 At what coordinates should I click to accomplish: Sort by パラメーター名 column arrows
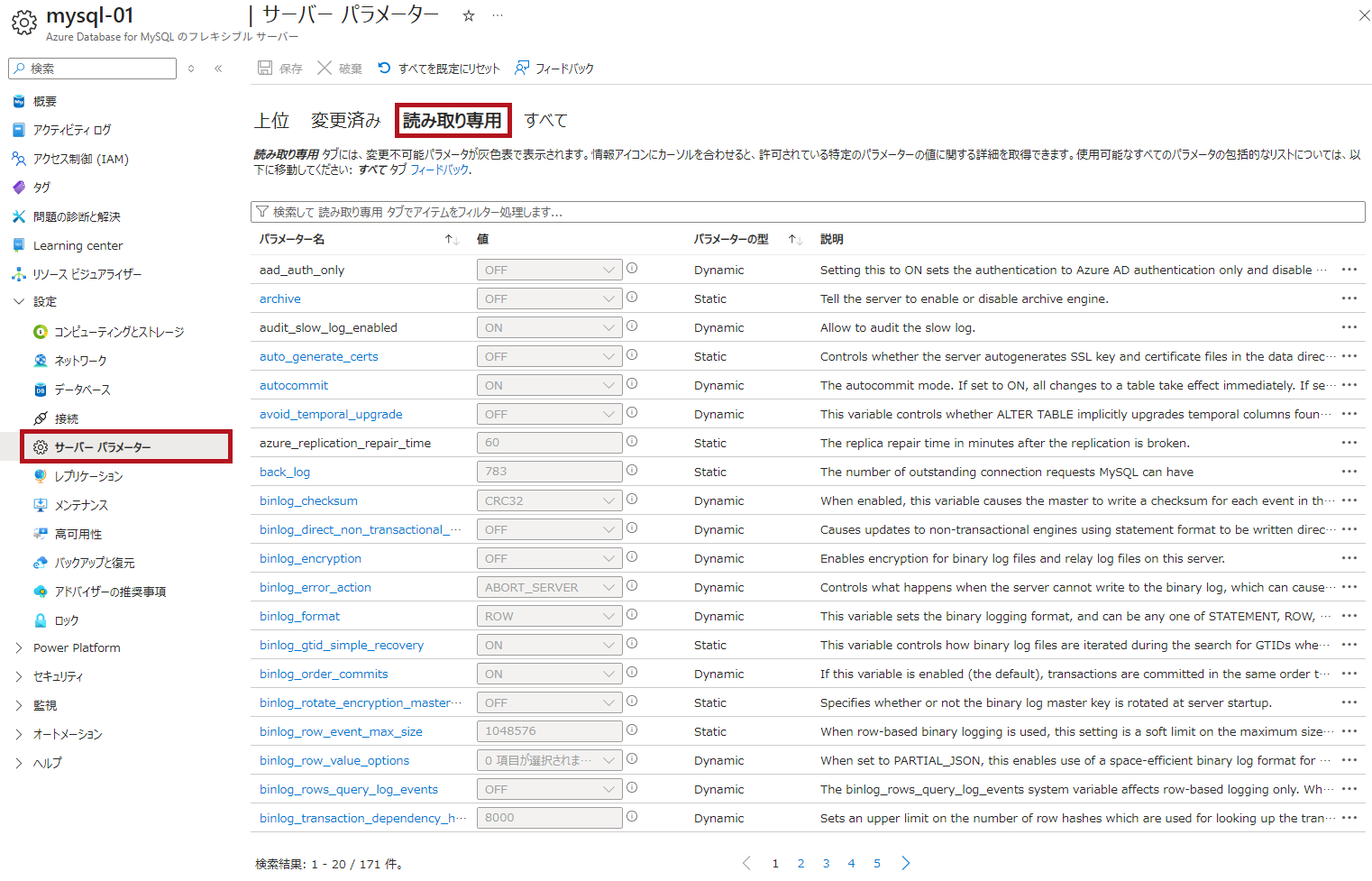(x=452, y=240)
